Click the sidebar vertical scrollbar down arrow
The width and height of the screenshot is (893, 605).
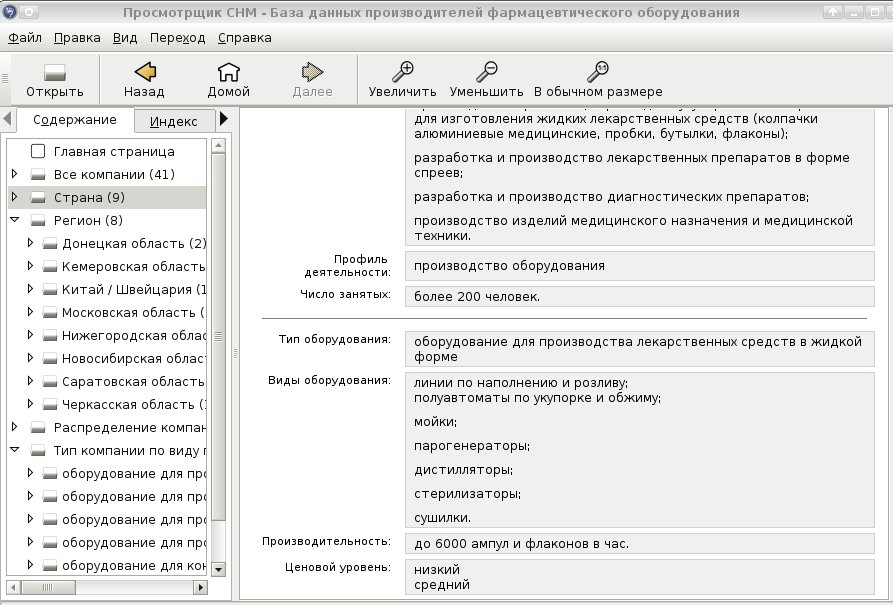218,569
